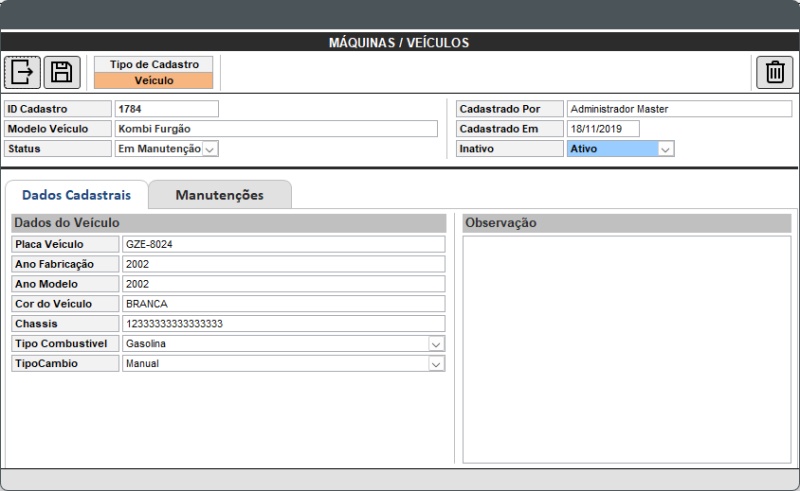This screenshot has width=800, height=491.
Task: Focus the Placa Veículo field
Action: coord(282,244)
